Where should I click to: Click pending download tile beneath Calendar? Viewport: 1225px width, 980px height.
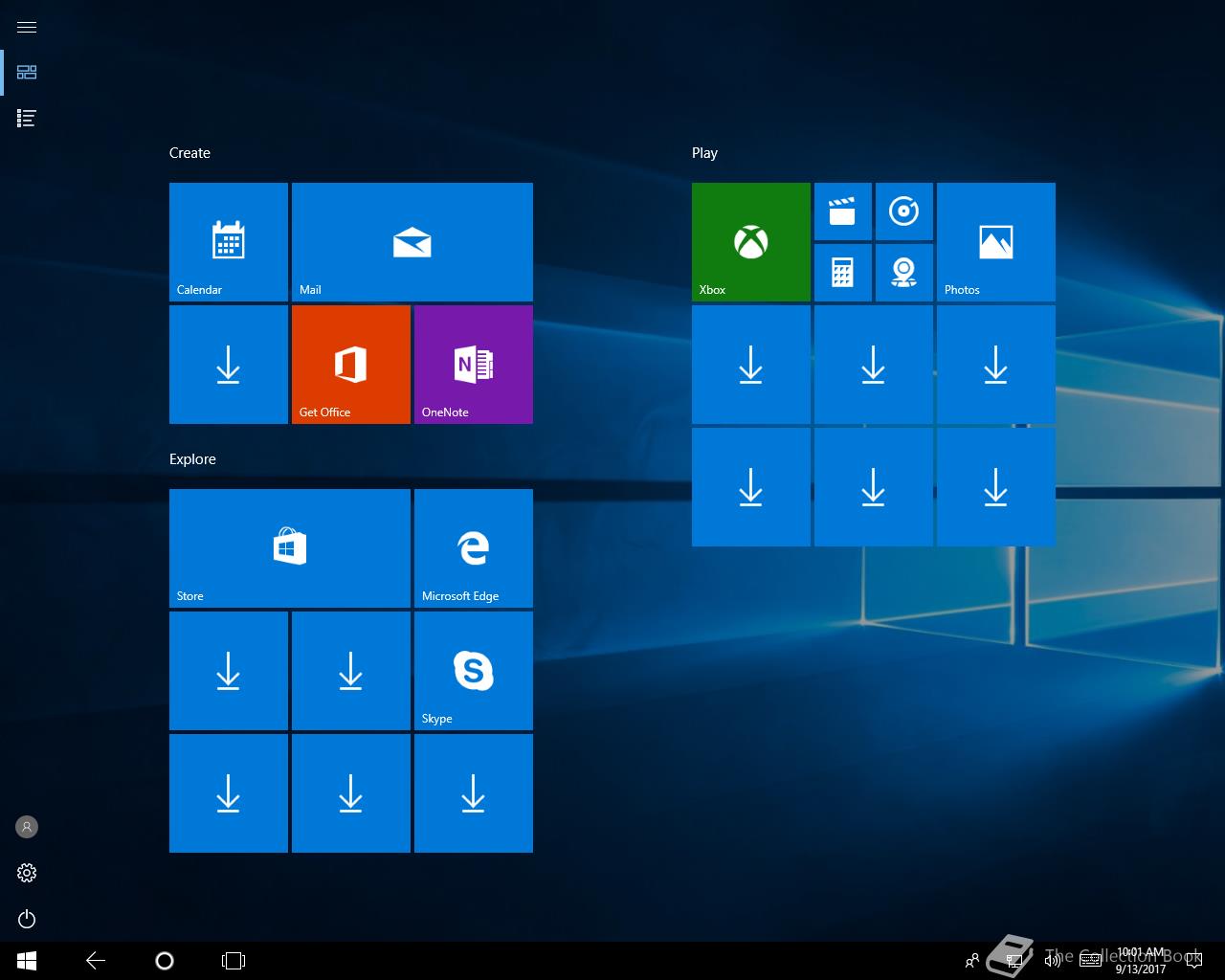tap(229, 365)
